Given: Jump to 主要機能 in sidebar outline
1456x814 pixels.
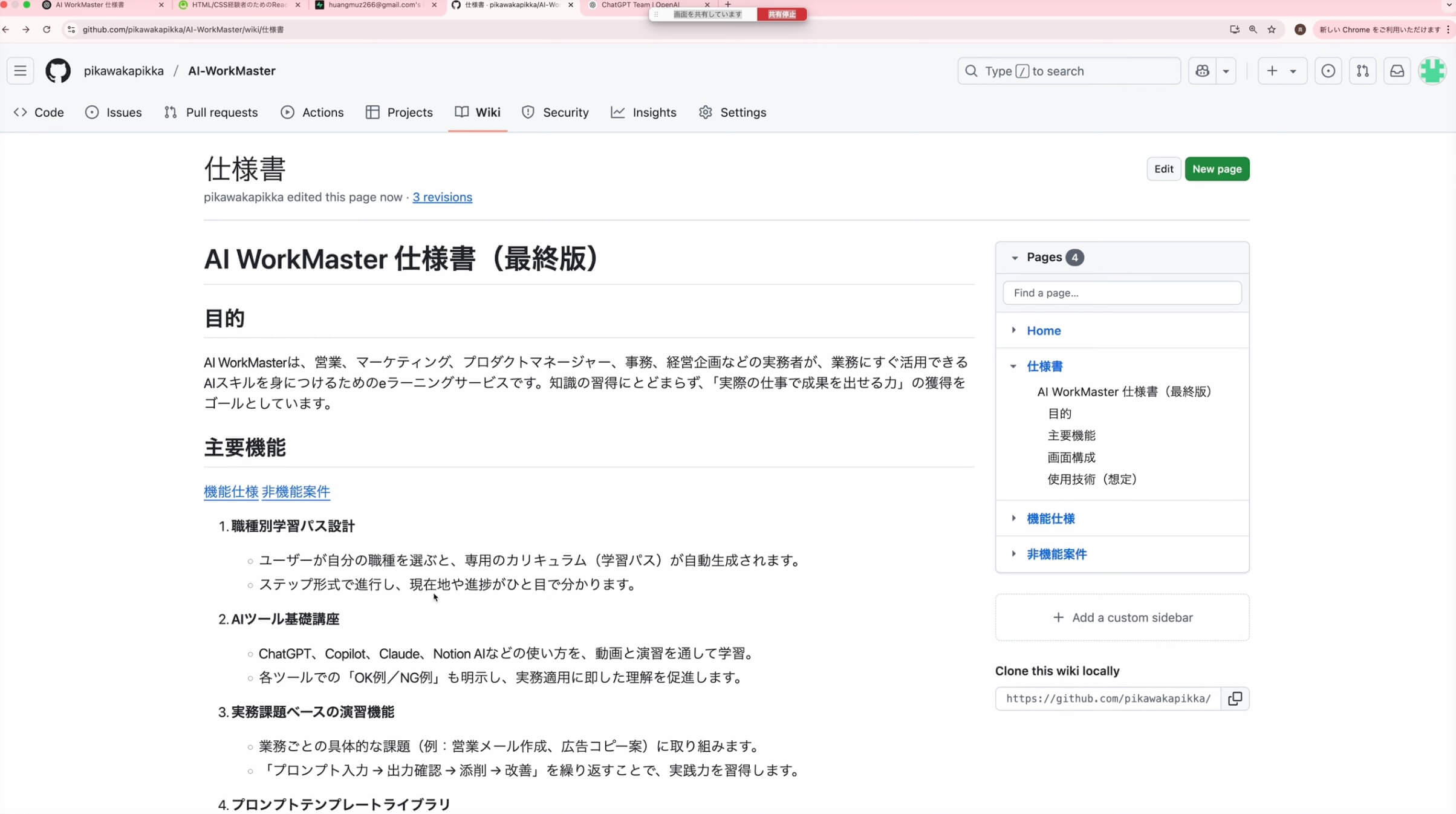Looking at the screenshot, I should click(x=1071, y=435).
